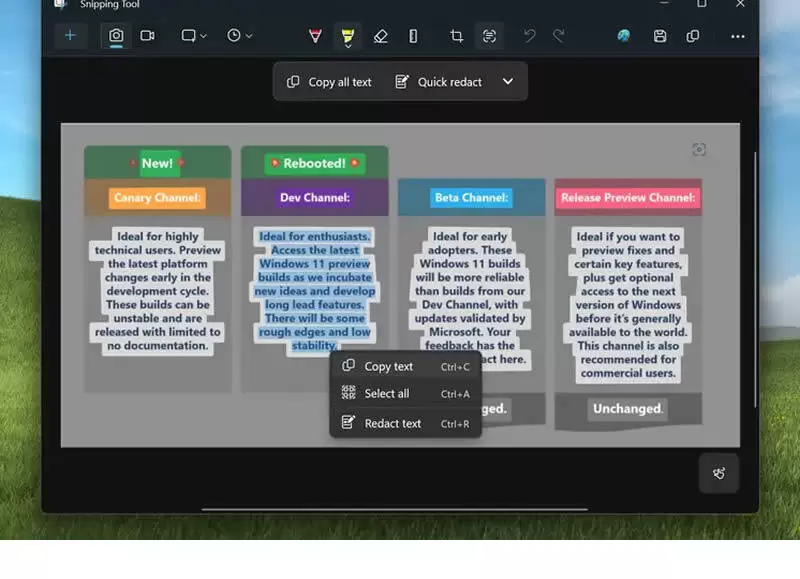This screenshot has width=800, height=579.
Task: Click 'Unchanged.' under Release Preview column
Action: pos(628,409)
